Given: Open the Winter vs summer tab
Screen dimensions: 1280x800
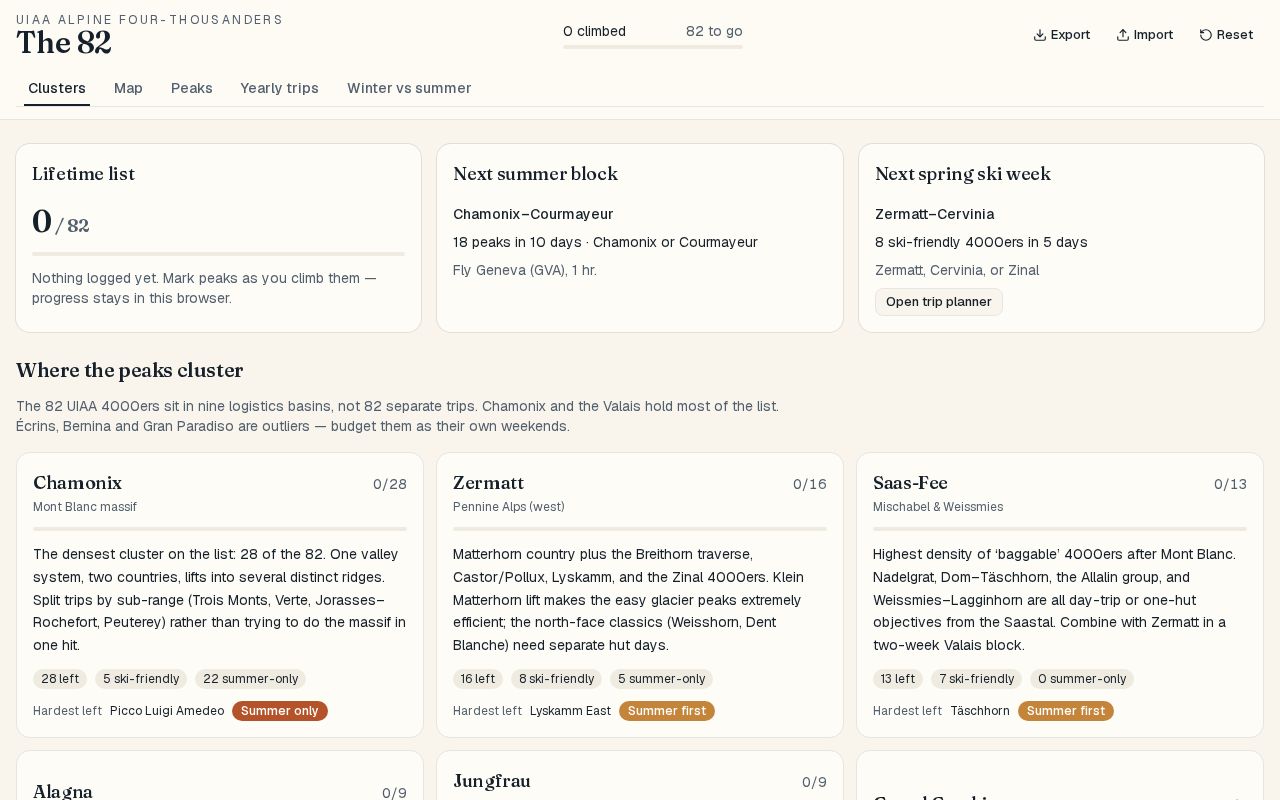Looking at the screenshot, I should (x=409, y=88).
